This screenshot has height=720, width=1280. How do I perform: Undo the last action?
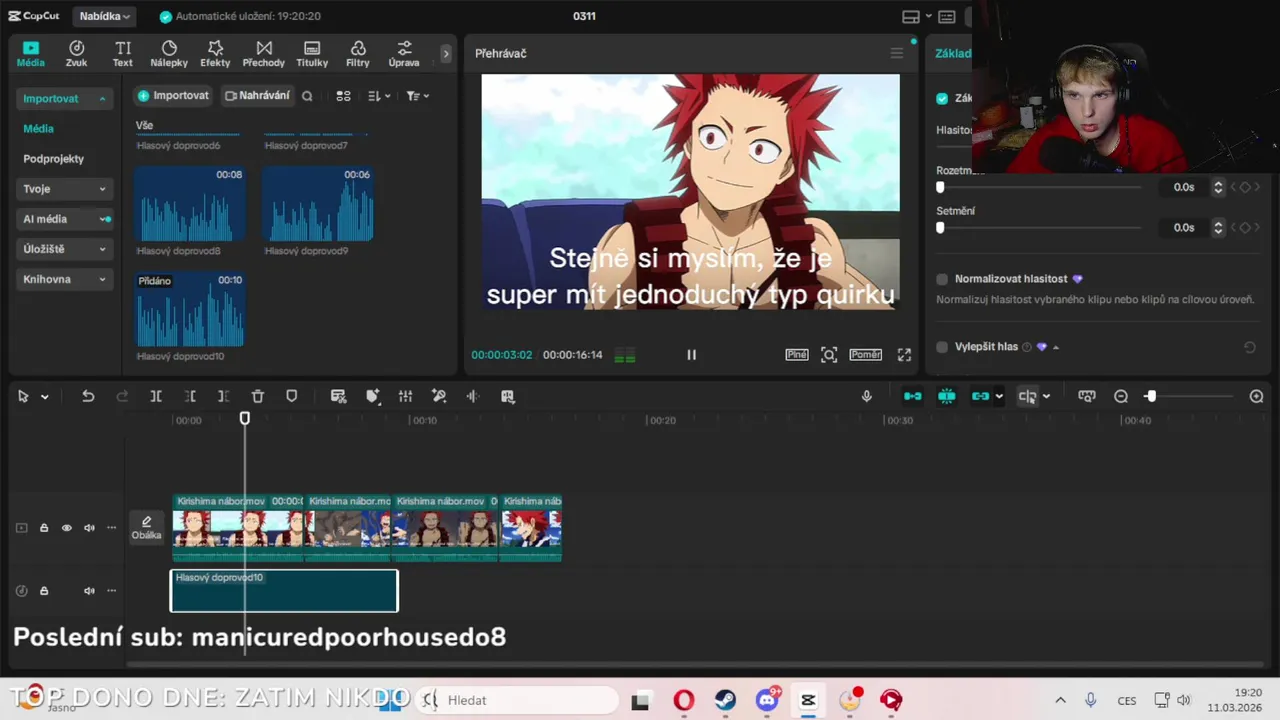click(88, 397)
